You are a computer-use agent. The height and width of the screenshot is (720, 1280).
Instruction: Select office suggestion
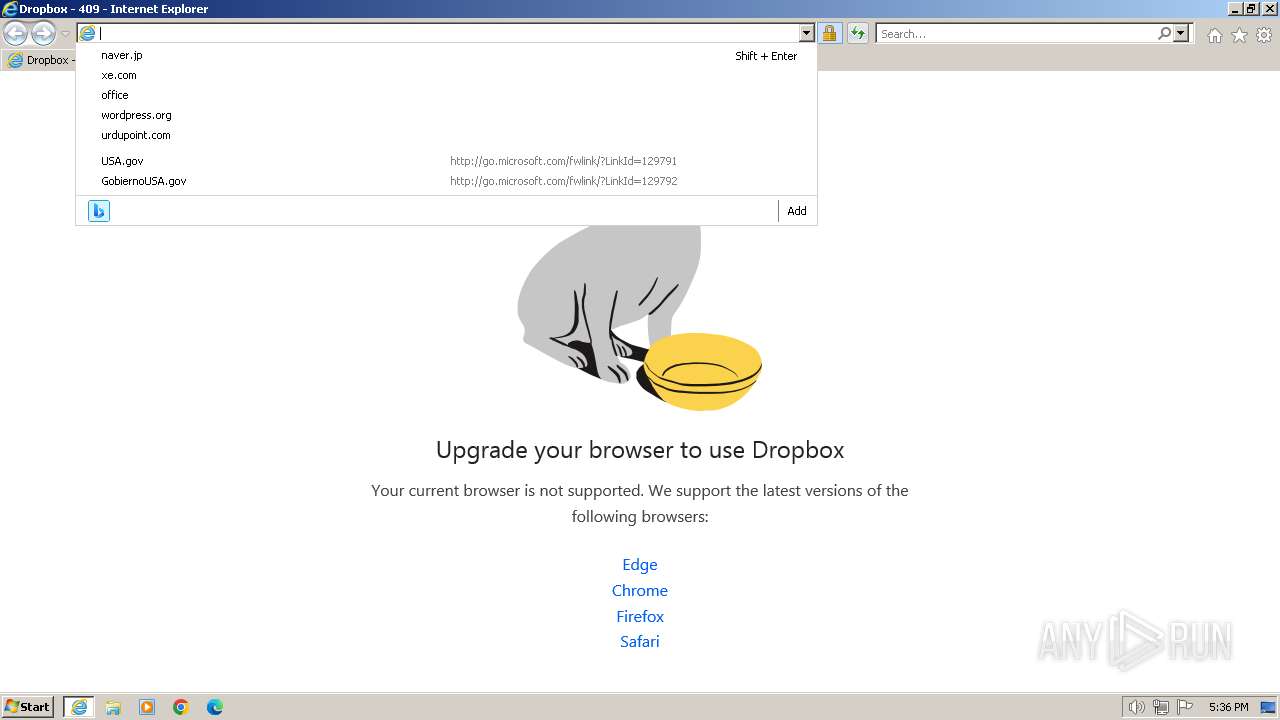(446, 95)
